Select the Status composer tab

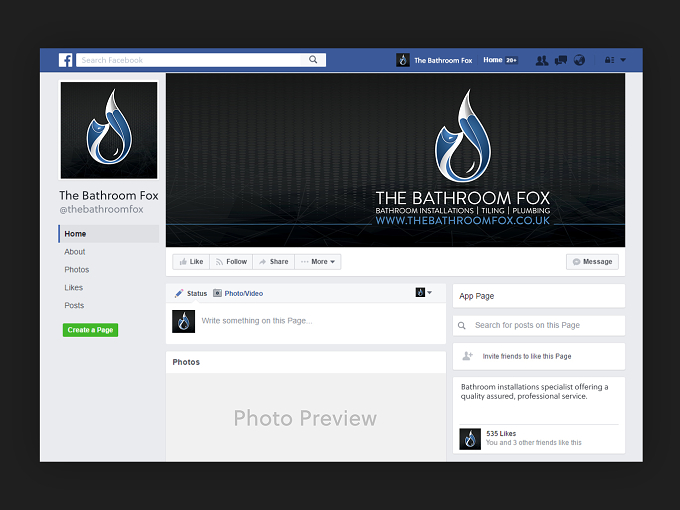pos(197,294)
